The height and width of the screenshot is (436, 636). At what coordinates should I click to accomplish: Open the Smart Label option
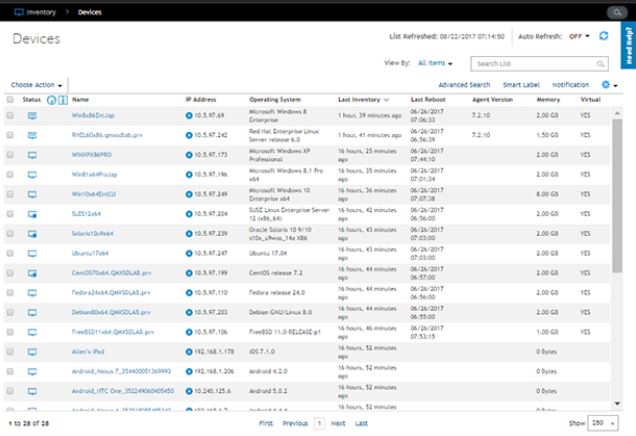point(521,86)
